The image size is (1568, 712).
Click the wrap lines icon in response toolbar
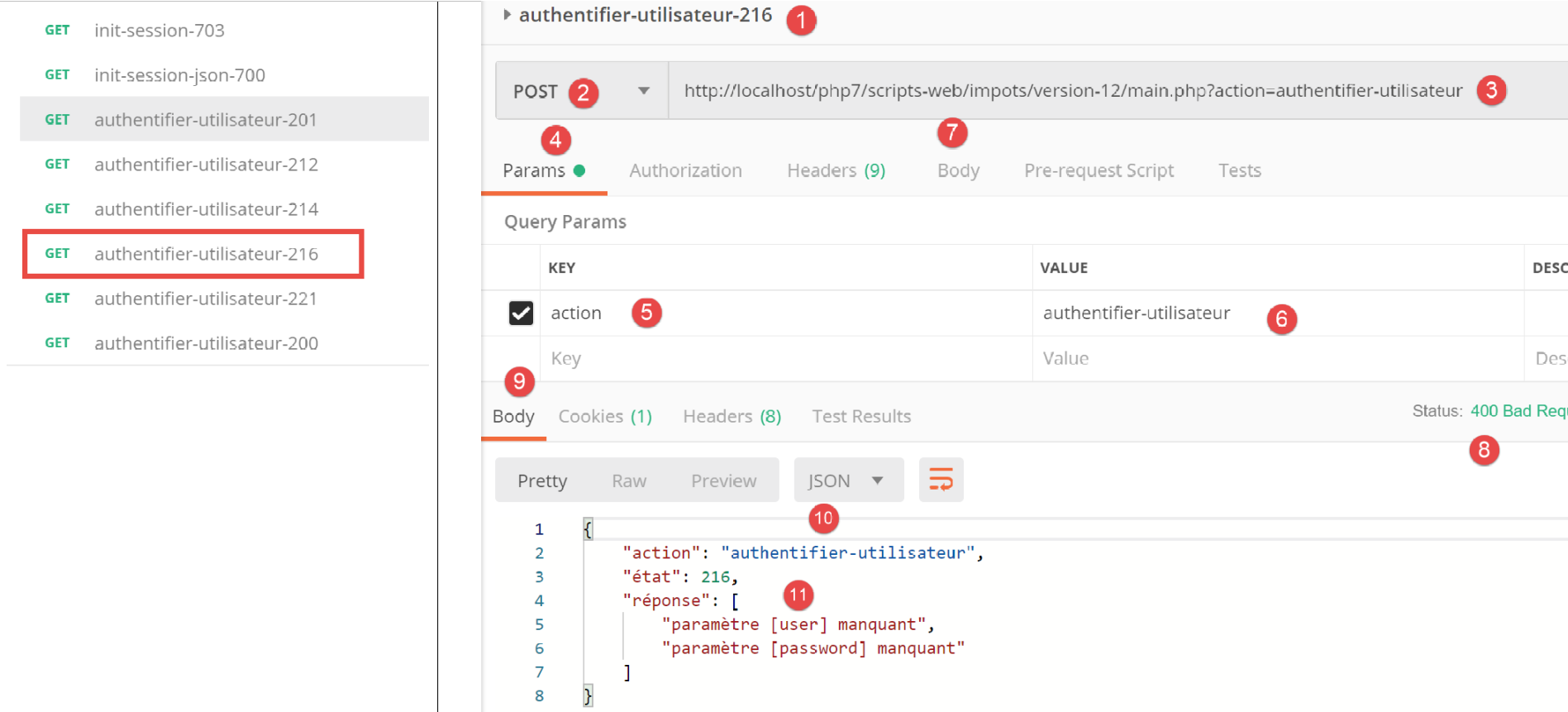tap(941, 480)
